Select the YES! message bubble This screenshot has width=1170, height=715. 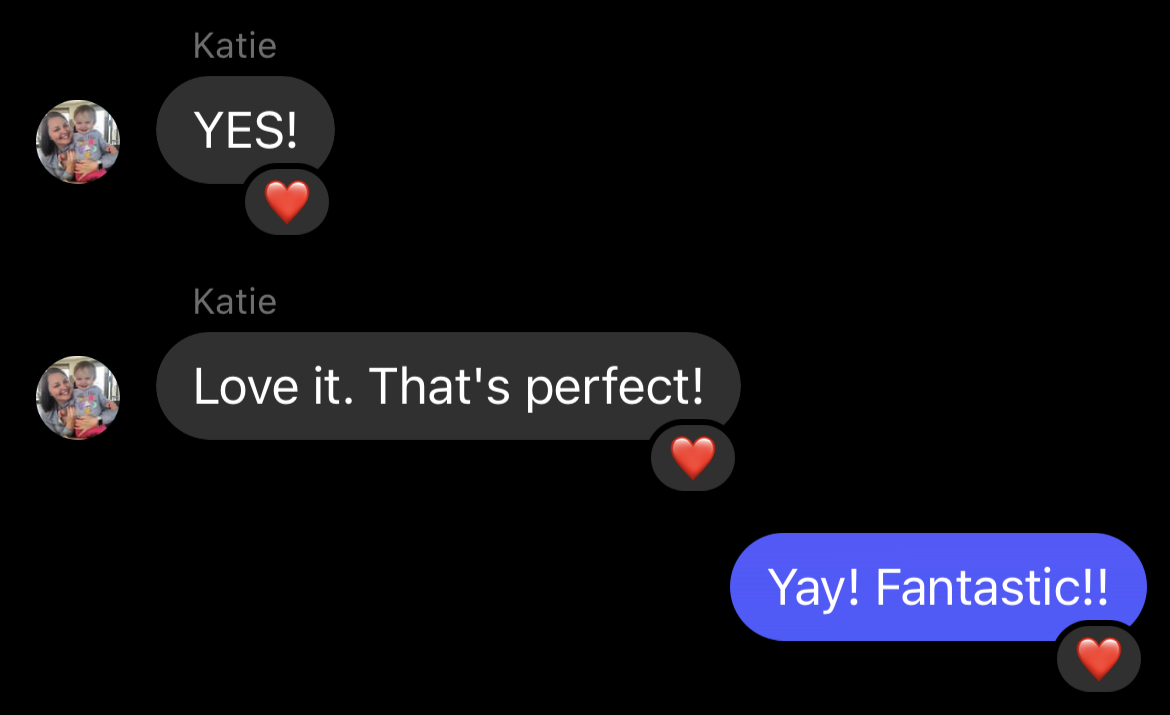[245, 130]
